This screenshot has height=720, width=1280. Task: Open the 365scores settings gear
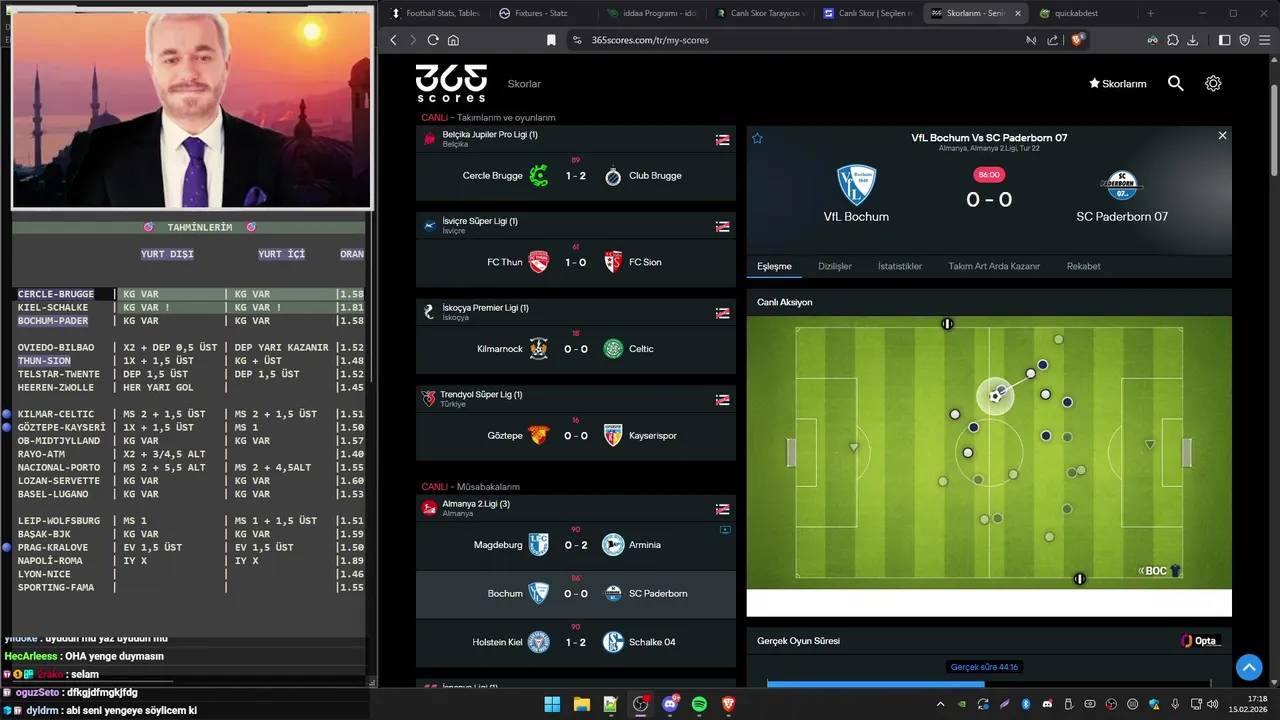(x=1213, y=84)
